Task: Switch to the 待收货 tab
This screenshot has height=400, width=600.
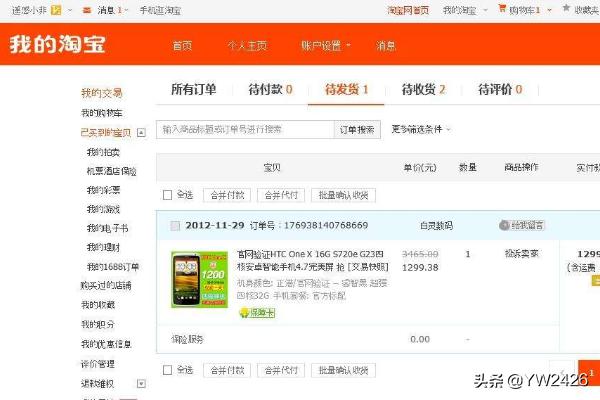Action: click(424, 89)
